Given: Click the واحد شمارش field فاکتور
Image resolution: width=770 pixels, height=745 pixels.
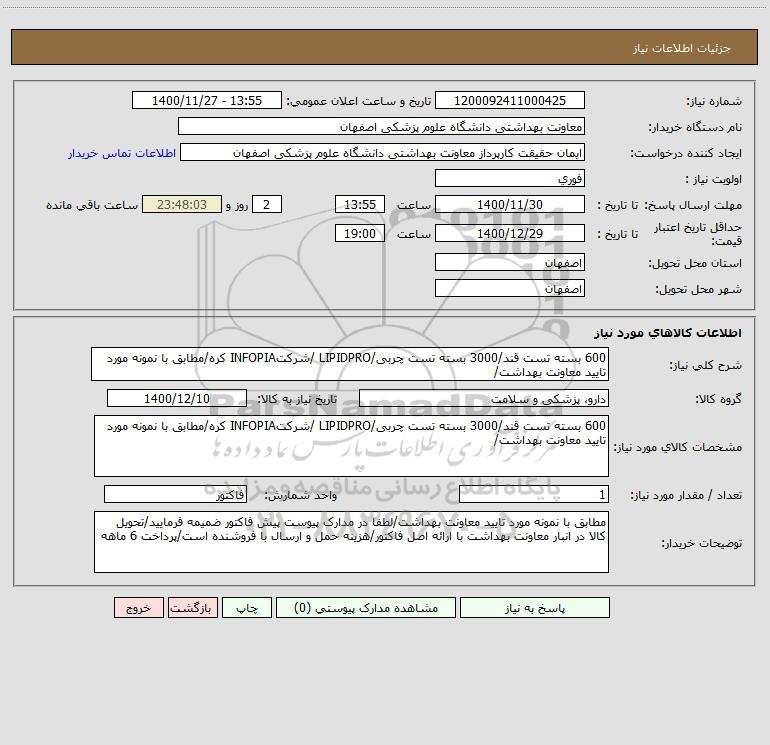Looking at the screenshot, I should (175, 495).
